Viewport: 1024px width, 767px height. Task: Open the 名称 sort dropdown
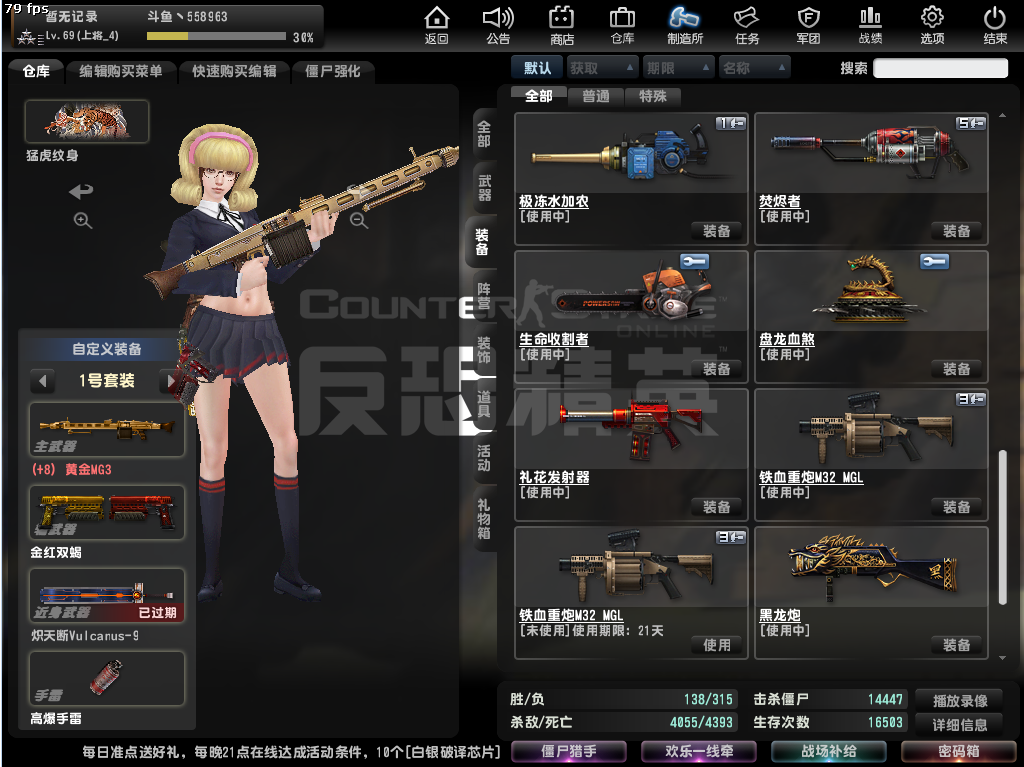(x=754, y=68)
